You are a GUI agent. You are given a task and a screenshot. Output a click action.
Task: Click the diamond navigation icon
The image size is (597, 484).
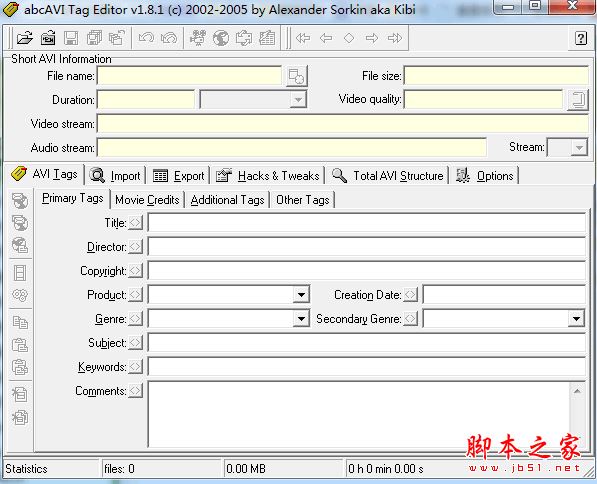pyautogui.click(x=349, y=38)
